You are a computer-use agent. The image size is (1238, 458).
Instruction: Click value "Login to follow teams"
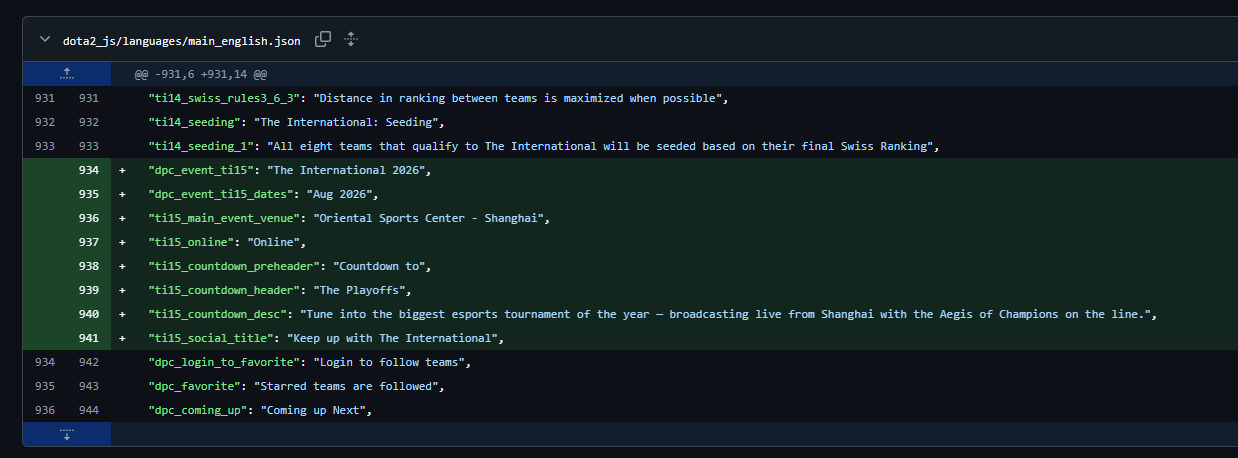[392, 362]
